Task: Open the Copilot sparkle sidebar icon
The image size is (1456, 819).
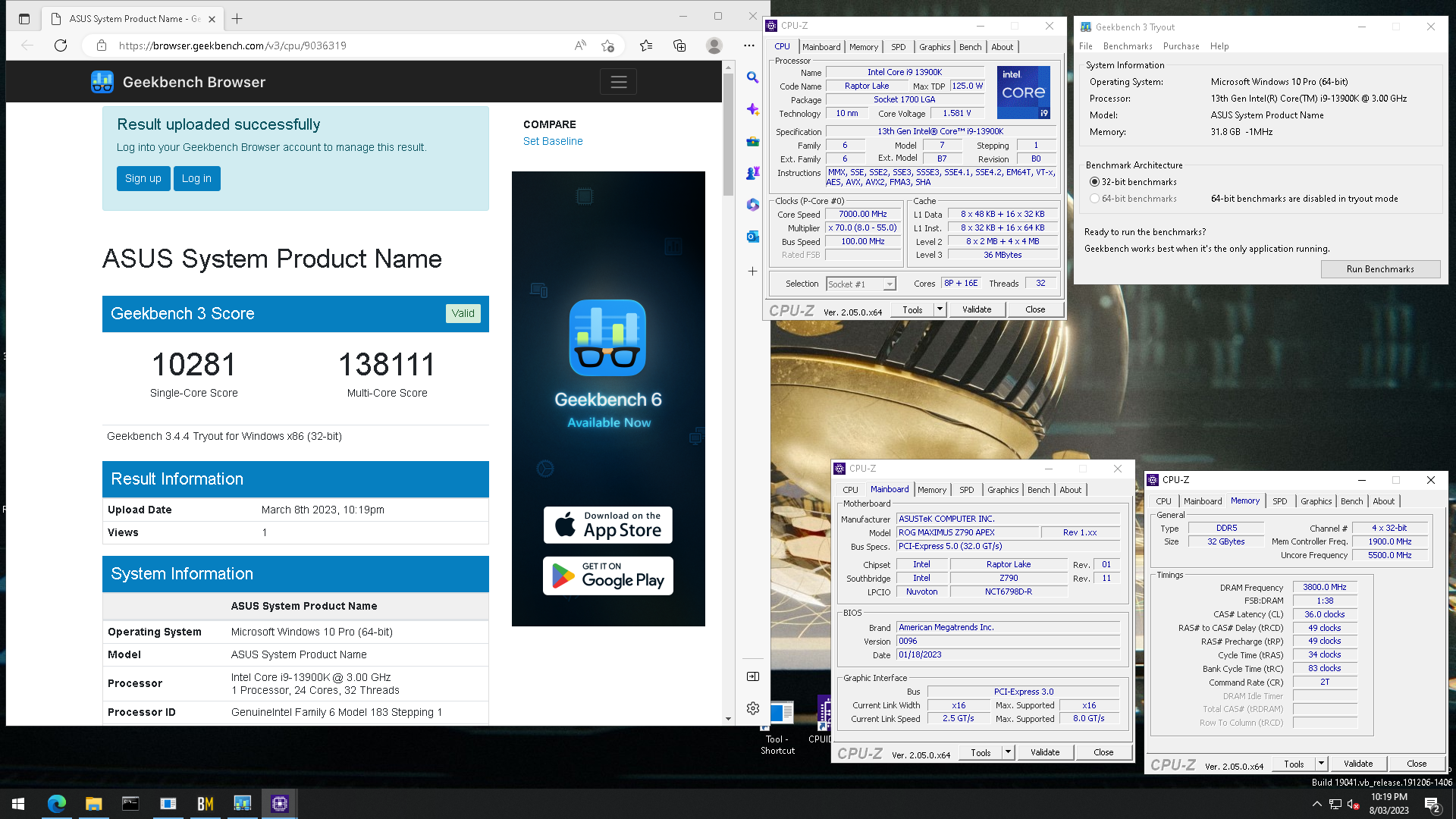Action: (752, 109)
